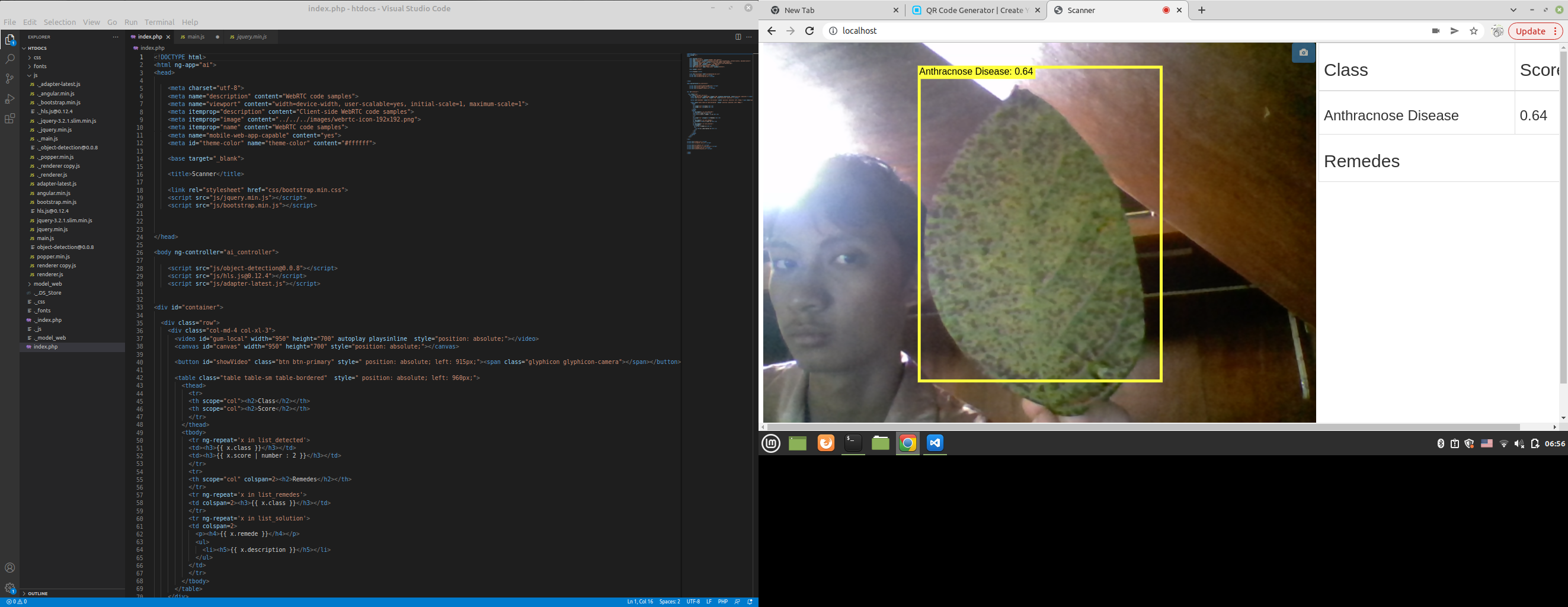
Task: Click the camera access icon in address bar
Action: click(1436, 31)
